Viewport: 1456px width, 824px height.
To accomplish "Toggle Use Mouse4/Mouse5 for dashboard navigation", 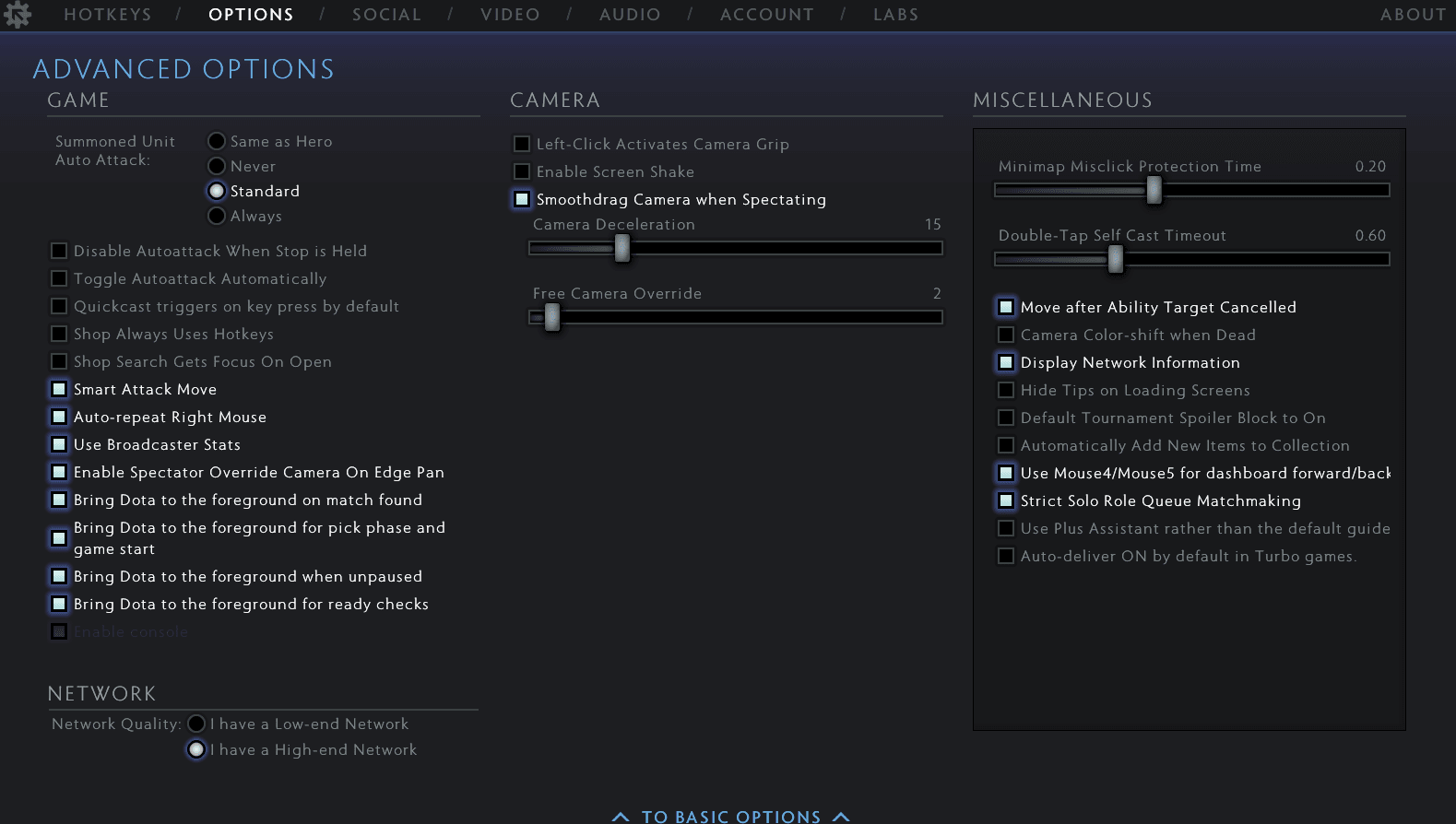I will [1006, 473].
